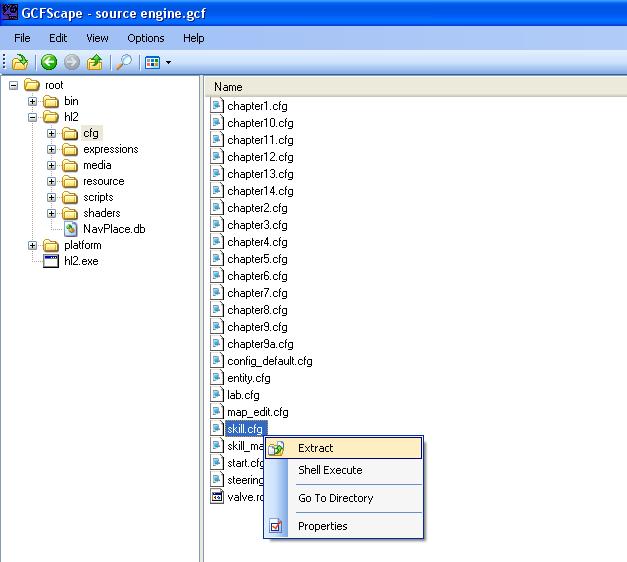Click the map_edit.cfg file icon
This screenshot has width=627, height=562.
click(x=217, y=412)
